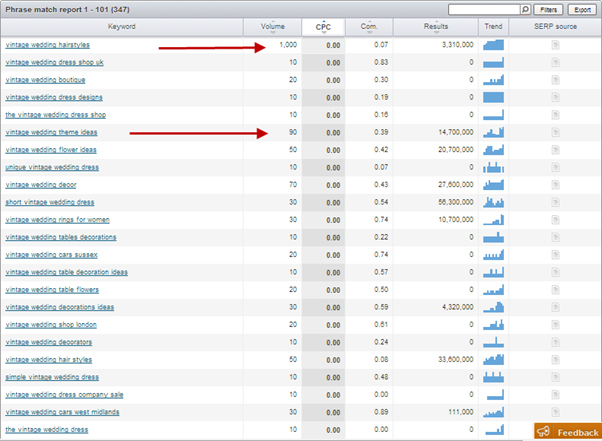Click the Keyword column header
Viewport: 602px width, 441px height.
(122, 27)
